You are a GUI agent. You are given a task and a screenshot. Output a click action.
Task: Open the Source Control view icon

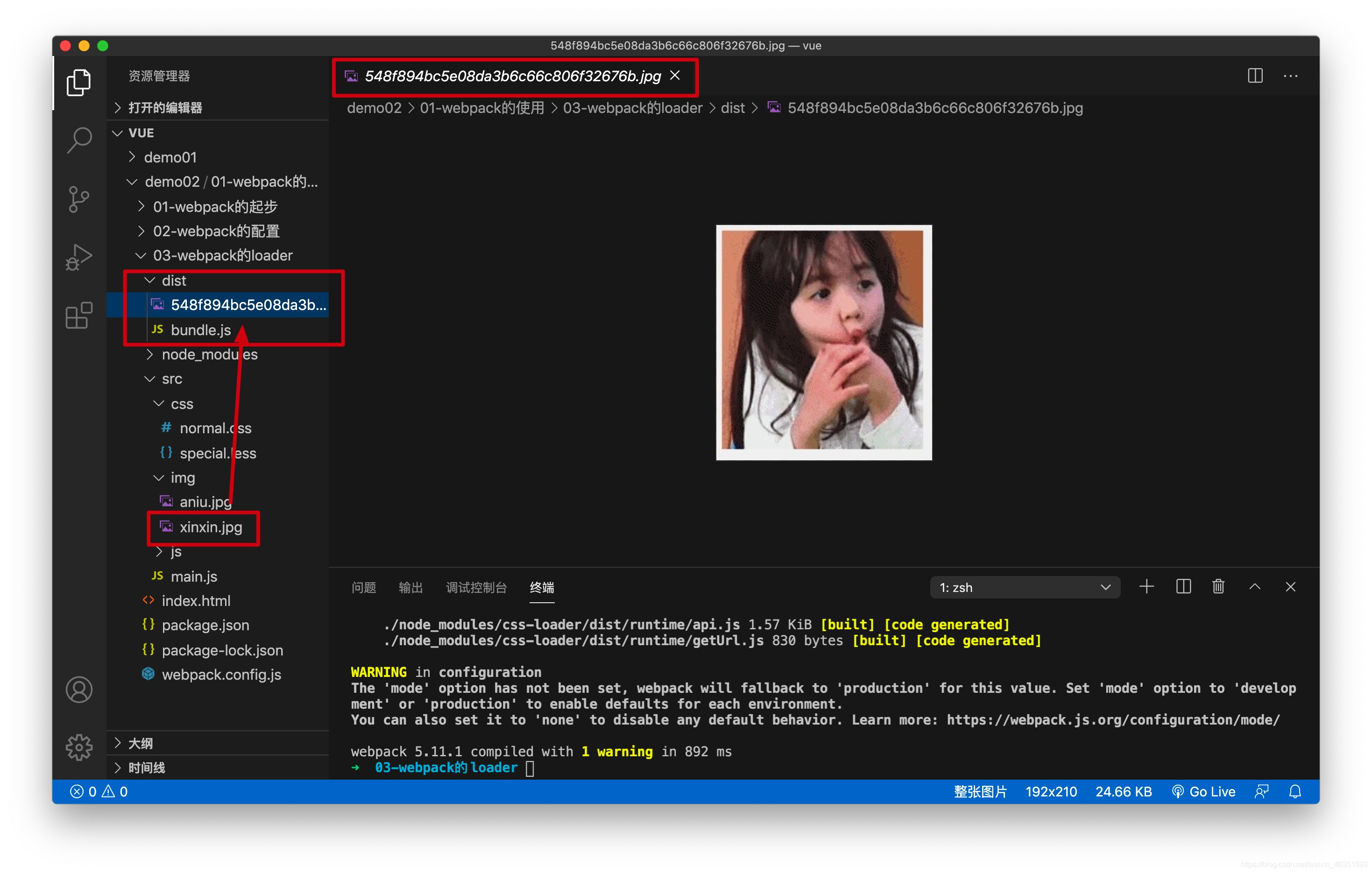tap(78, 199)
